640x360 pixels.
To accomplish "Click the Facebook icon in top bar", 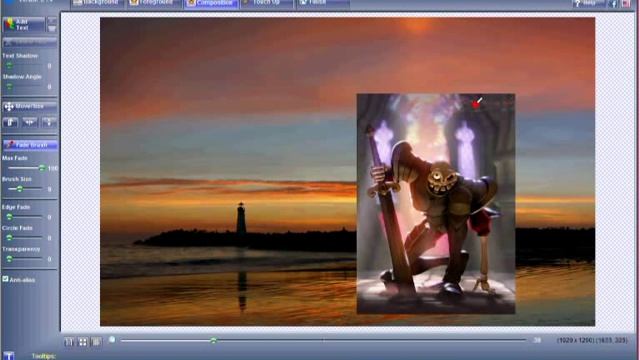I will [613, 4].
